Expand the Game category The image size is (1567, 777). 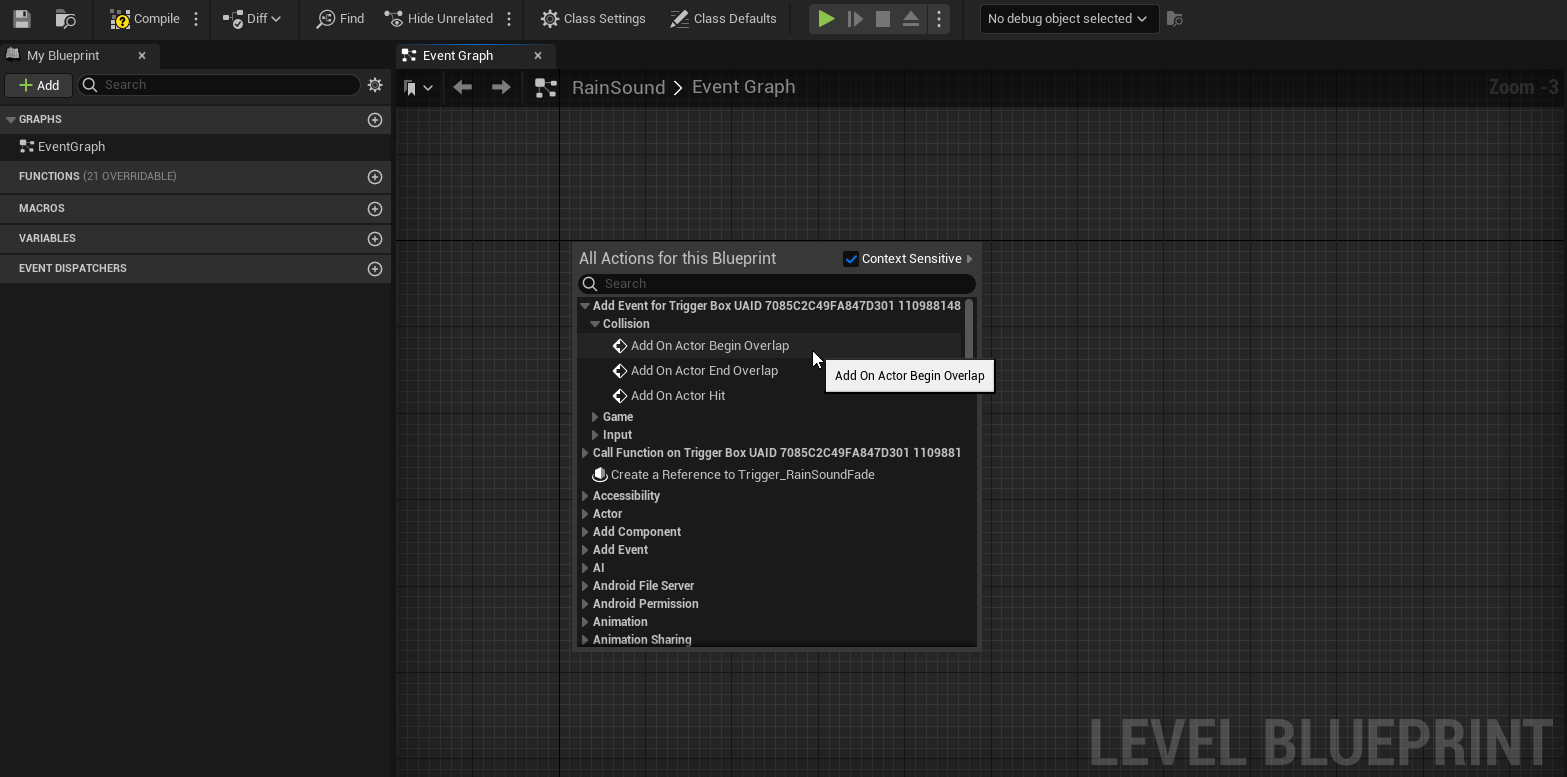[595, 417]
